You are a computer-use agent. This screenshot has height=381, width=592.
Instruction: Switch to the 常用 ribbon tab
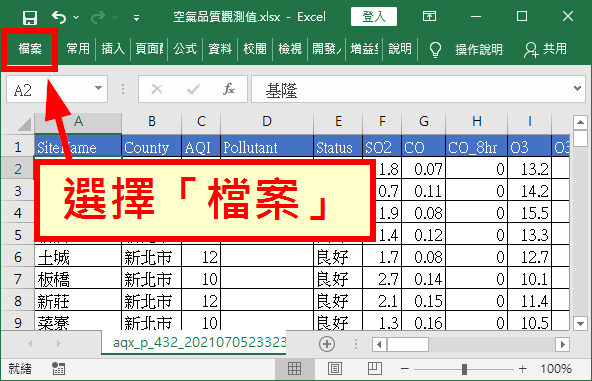click(x=78, y=49)
